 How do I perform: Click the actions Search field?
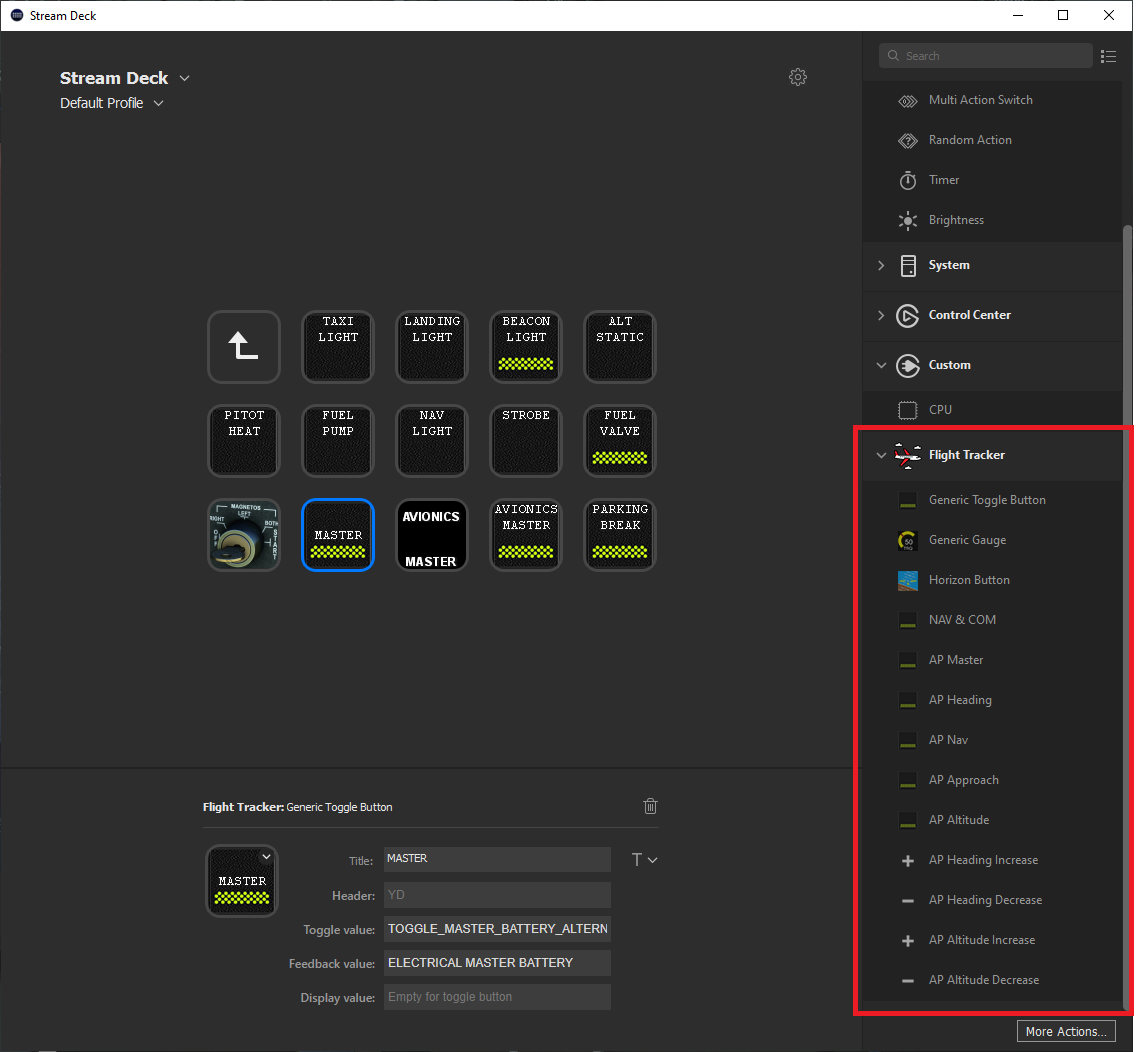click(986, 56)
